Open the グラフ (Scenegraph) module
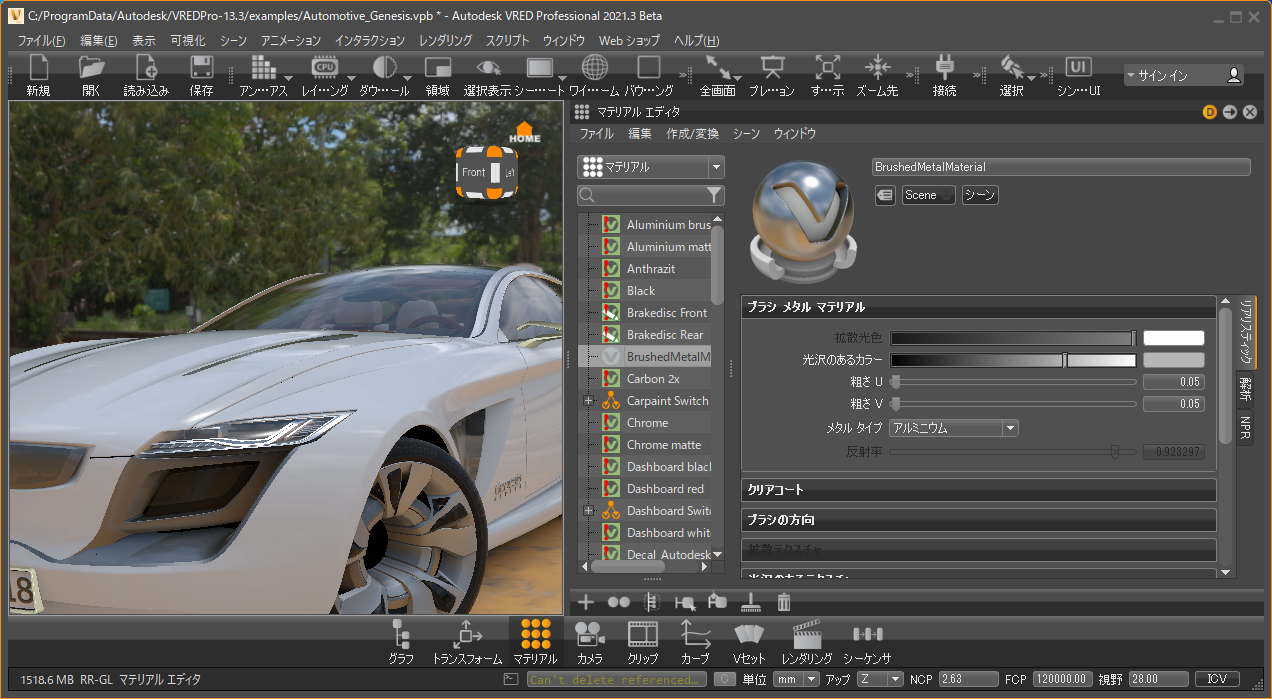 click(x=401, y=642)
